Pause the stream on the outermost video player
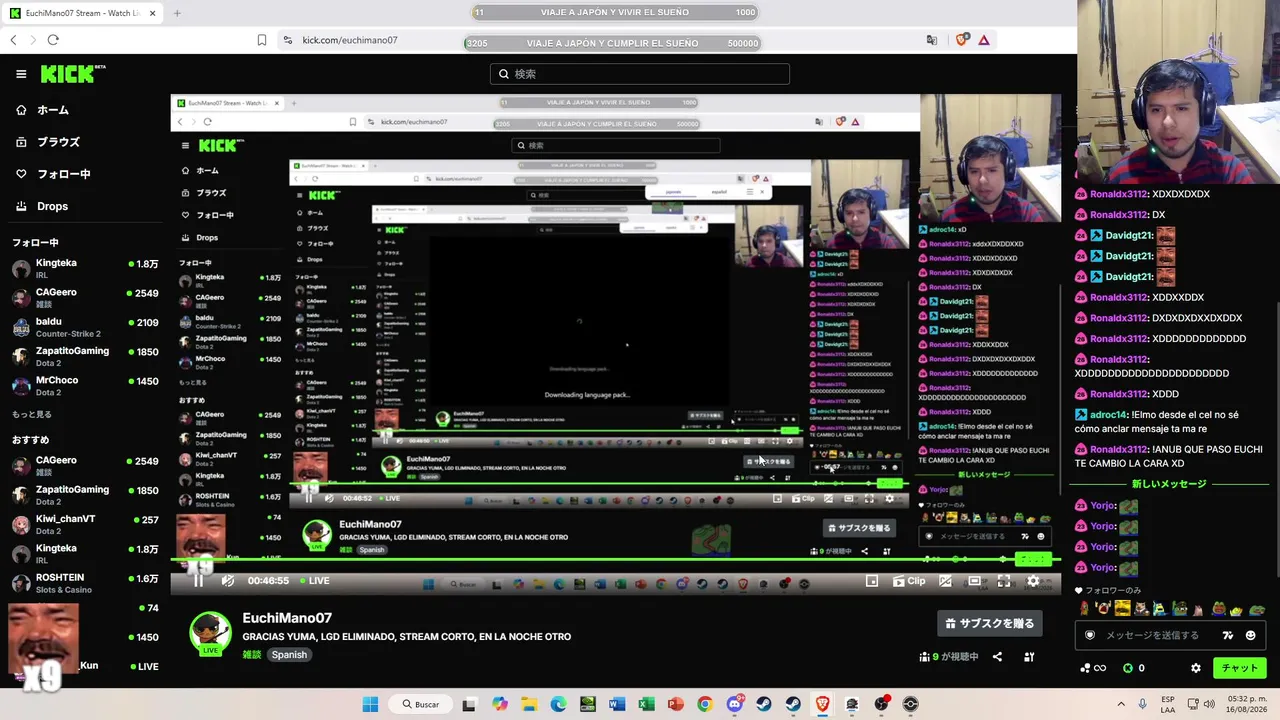1280x720 pixels. (x=198, y=581)
